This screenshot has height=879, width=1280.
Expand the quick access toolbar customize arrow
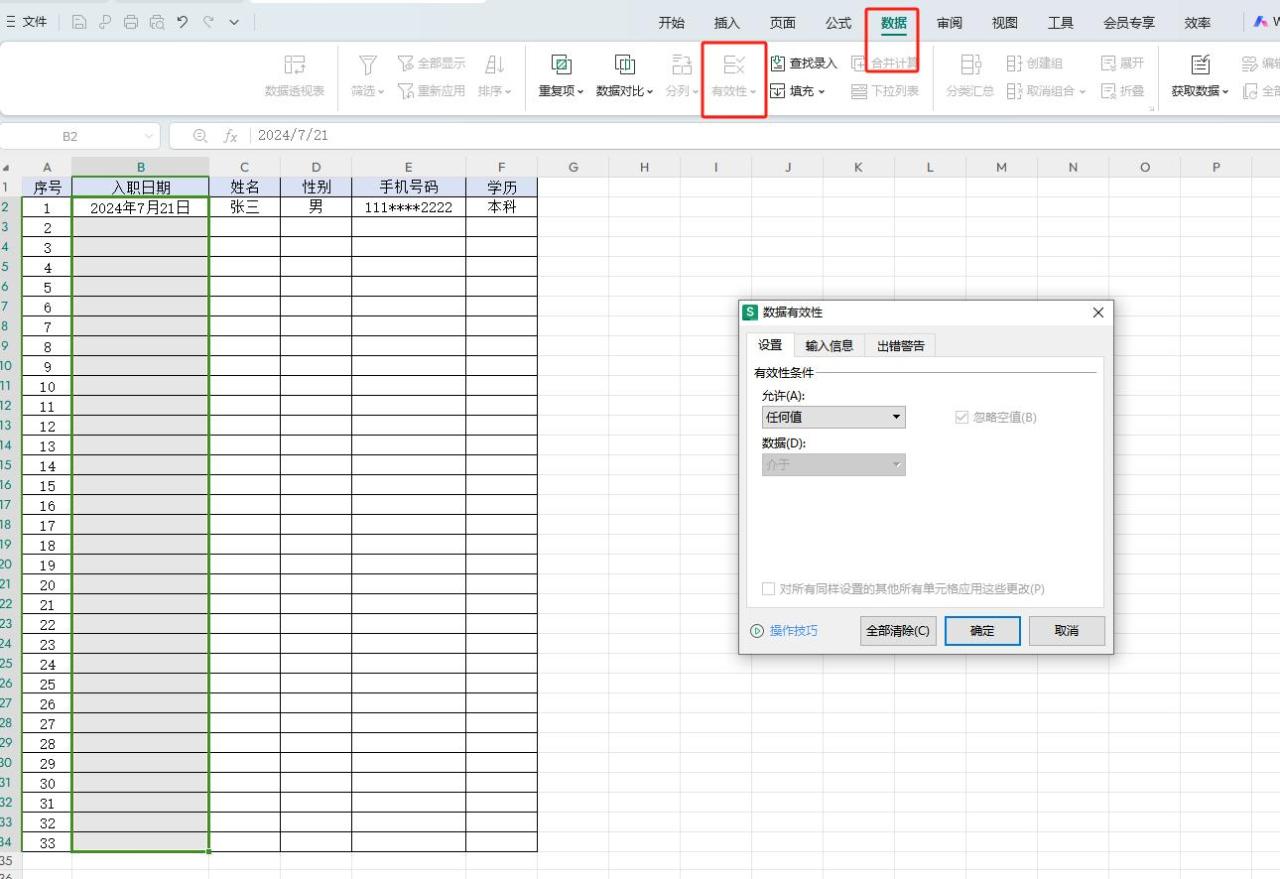pos(234,22)
